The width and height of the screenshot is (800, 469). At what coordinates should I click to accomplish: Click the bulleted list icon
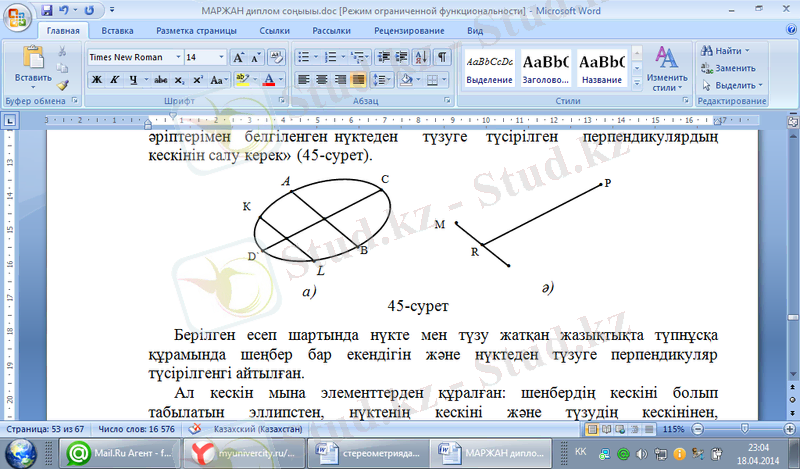click(x=304, y=57)
